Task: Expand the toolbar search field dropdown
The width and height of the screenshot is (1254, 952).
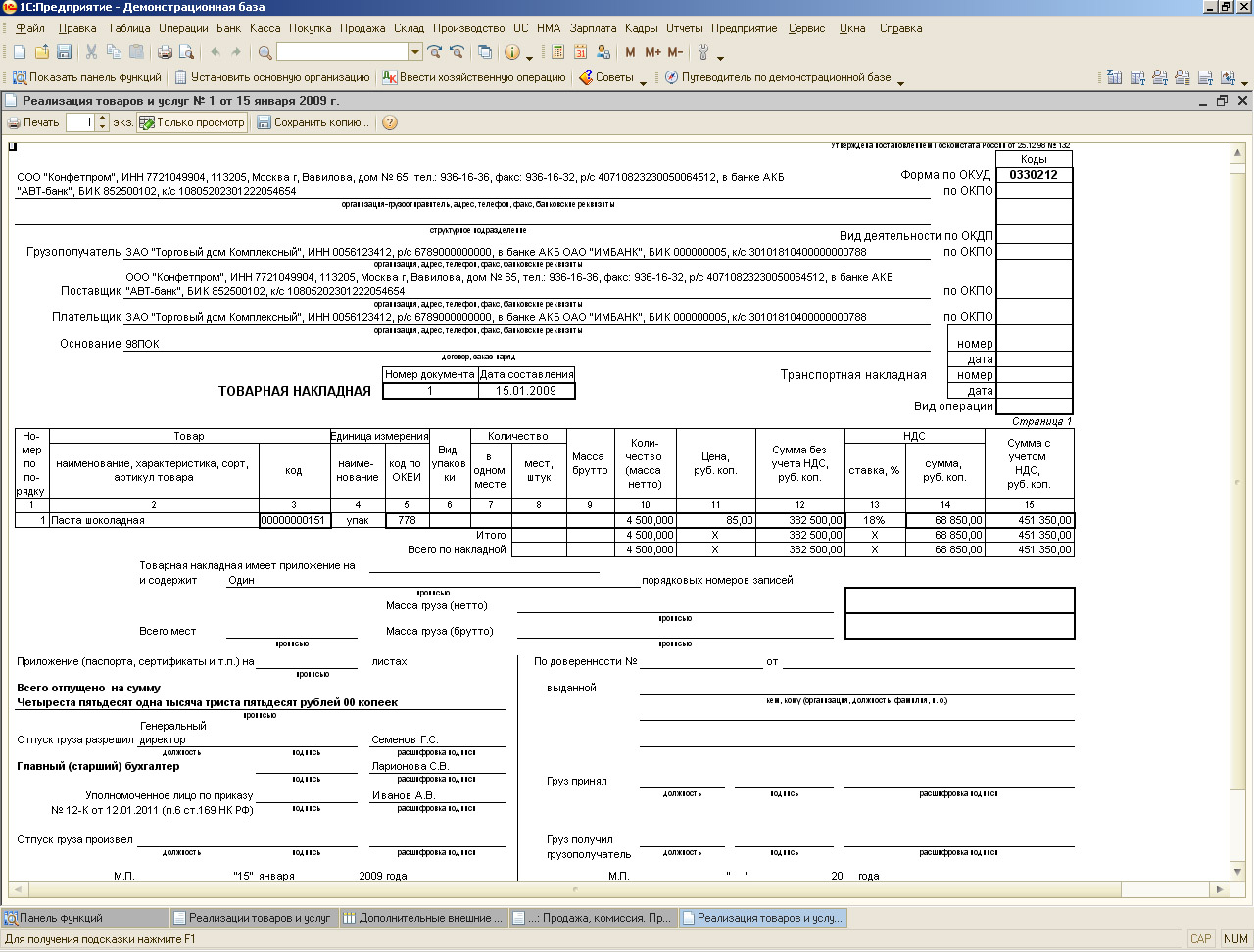Action: (415, 52)
